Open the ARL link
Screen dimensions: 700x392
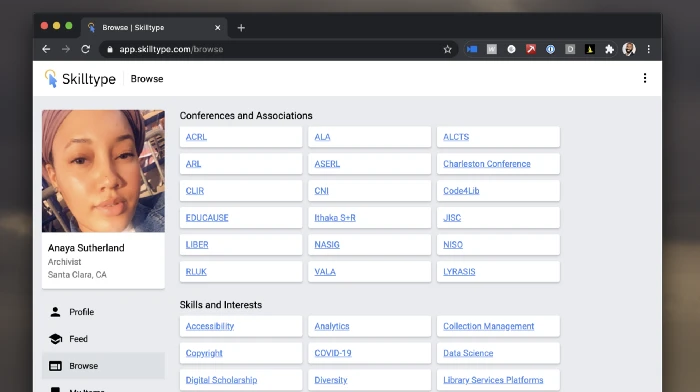click(x=193, y=164)
